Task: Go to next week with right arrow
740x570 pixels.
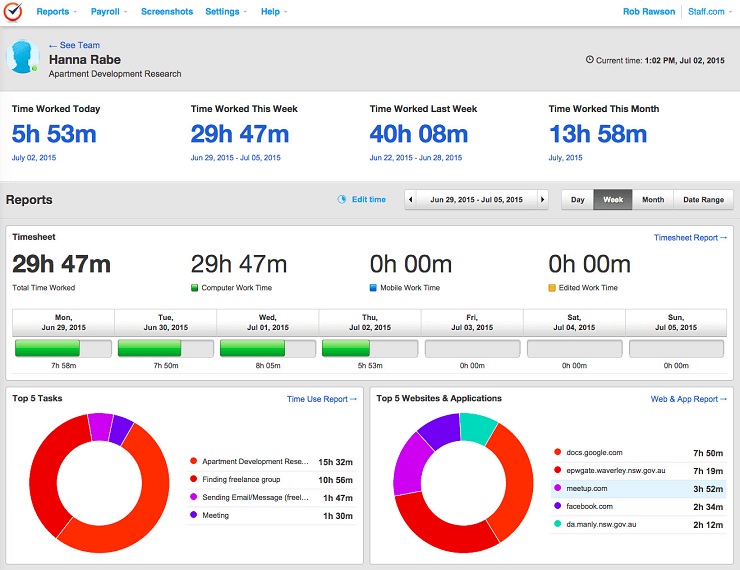Action: tap(542, 200)
